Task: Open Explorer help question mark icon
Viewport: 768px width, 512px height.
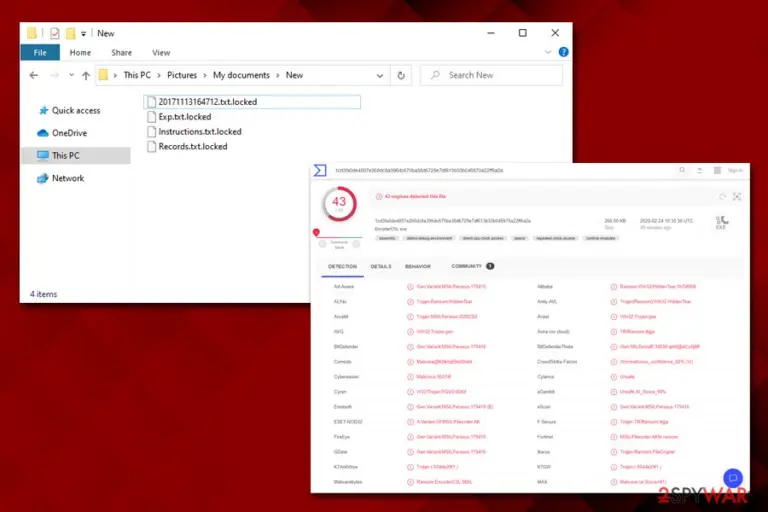Action: pyautogui.click(x=563, y=52)
